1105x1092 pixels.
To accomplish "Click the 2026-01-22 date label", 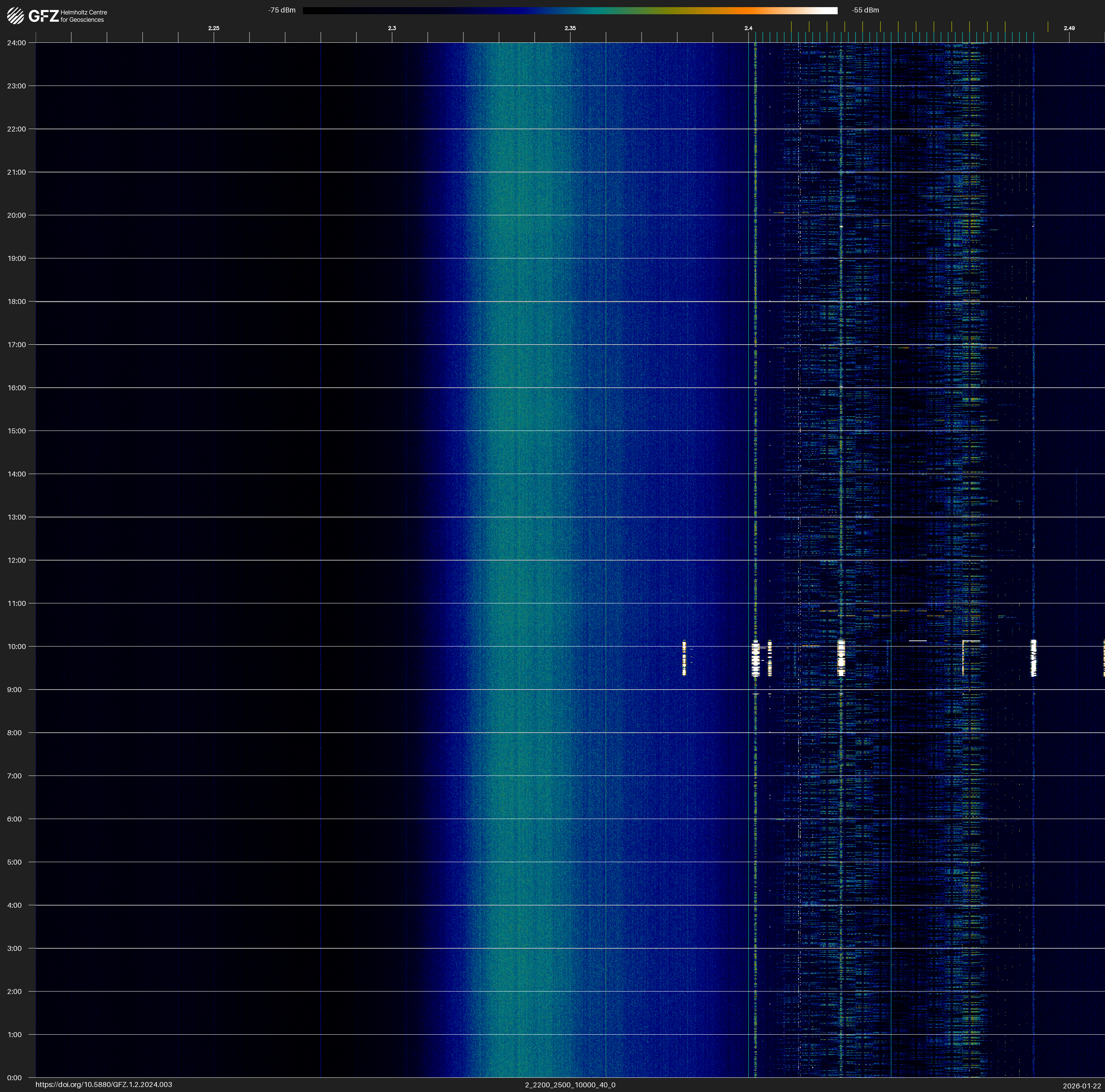I will 1081,1086.
